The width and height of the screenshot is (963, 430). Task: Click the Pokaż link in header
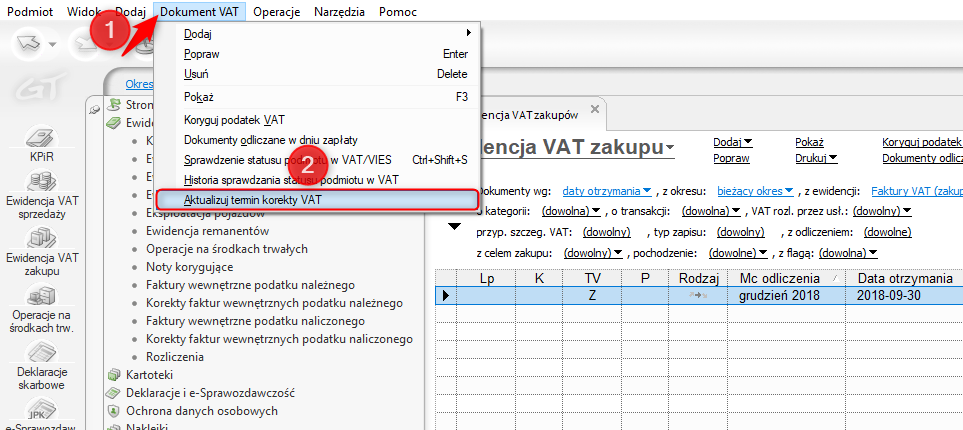pos(809,142)
